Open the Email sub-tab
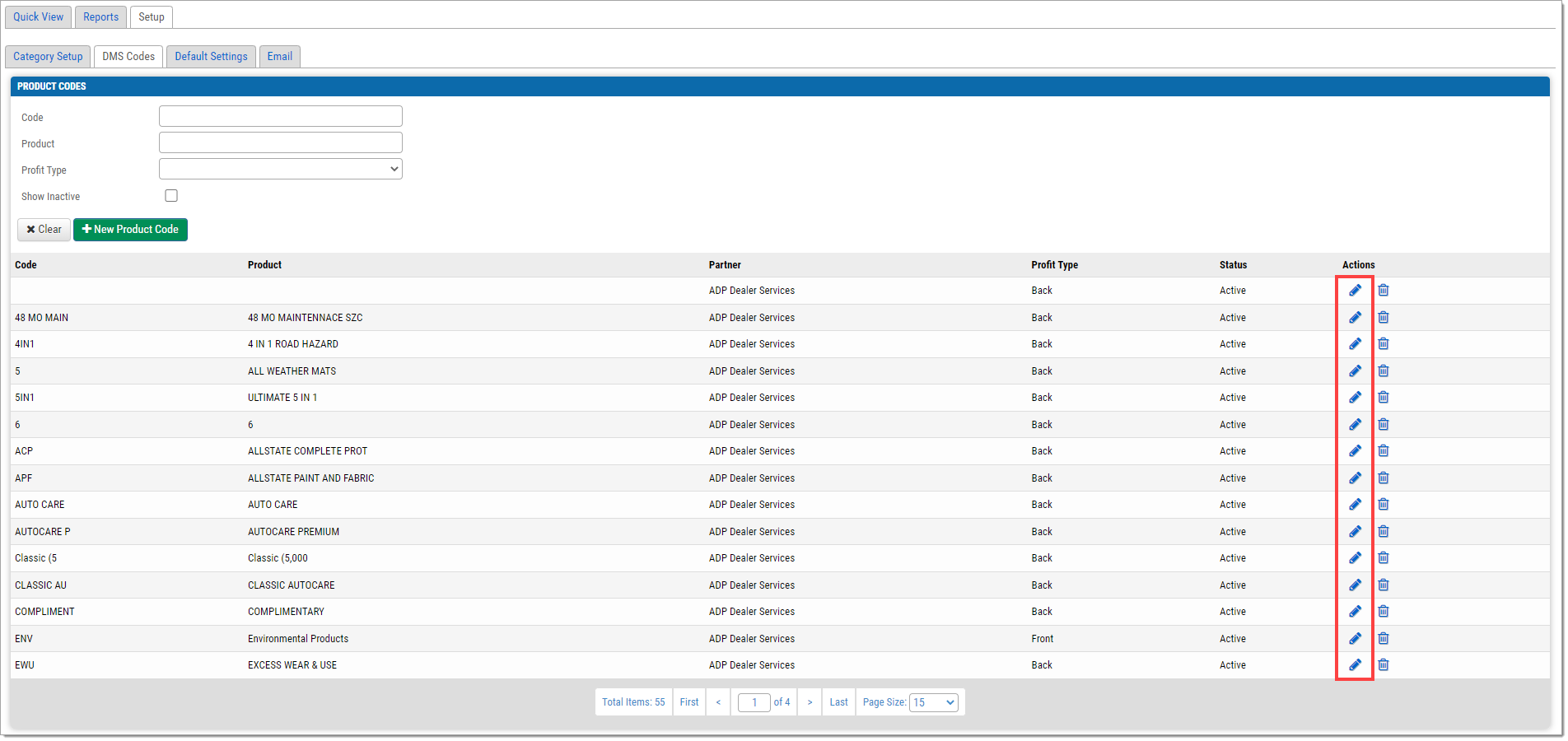The width and height of the screenshot is (1568, 741). (x=280, y=56)
